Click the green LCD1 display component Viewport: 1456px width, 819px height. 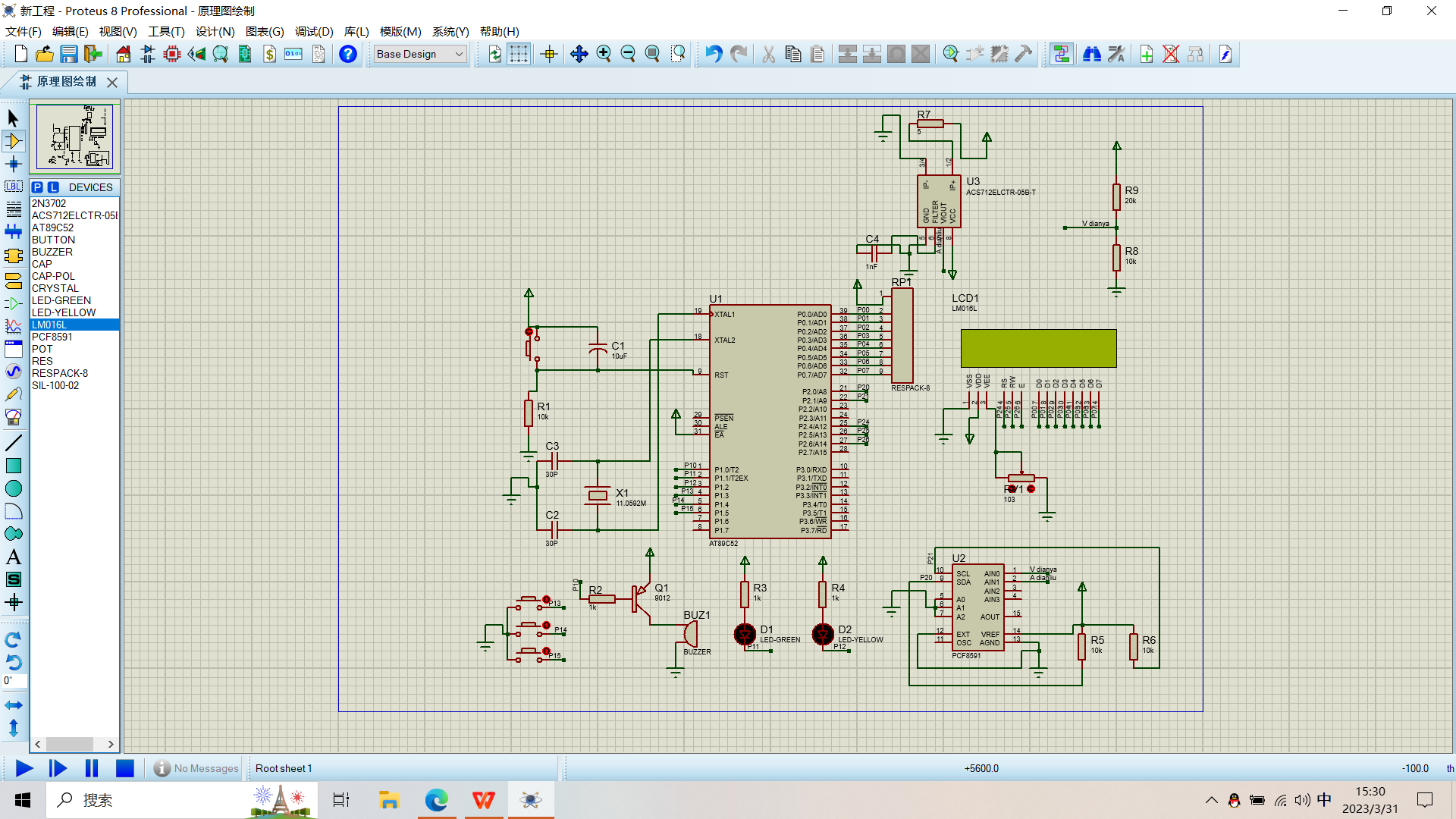1038,348
